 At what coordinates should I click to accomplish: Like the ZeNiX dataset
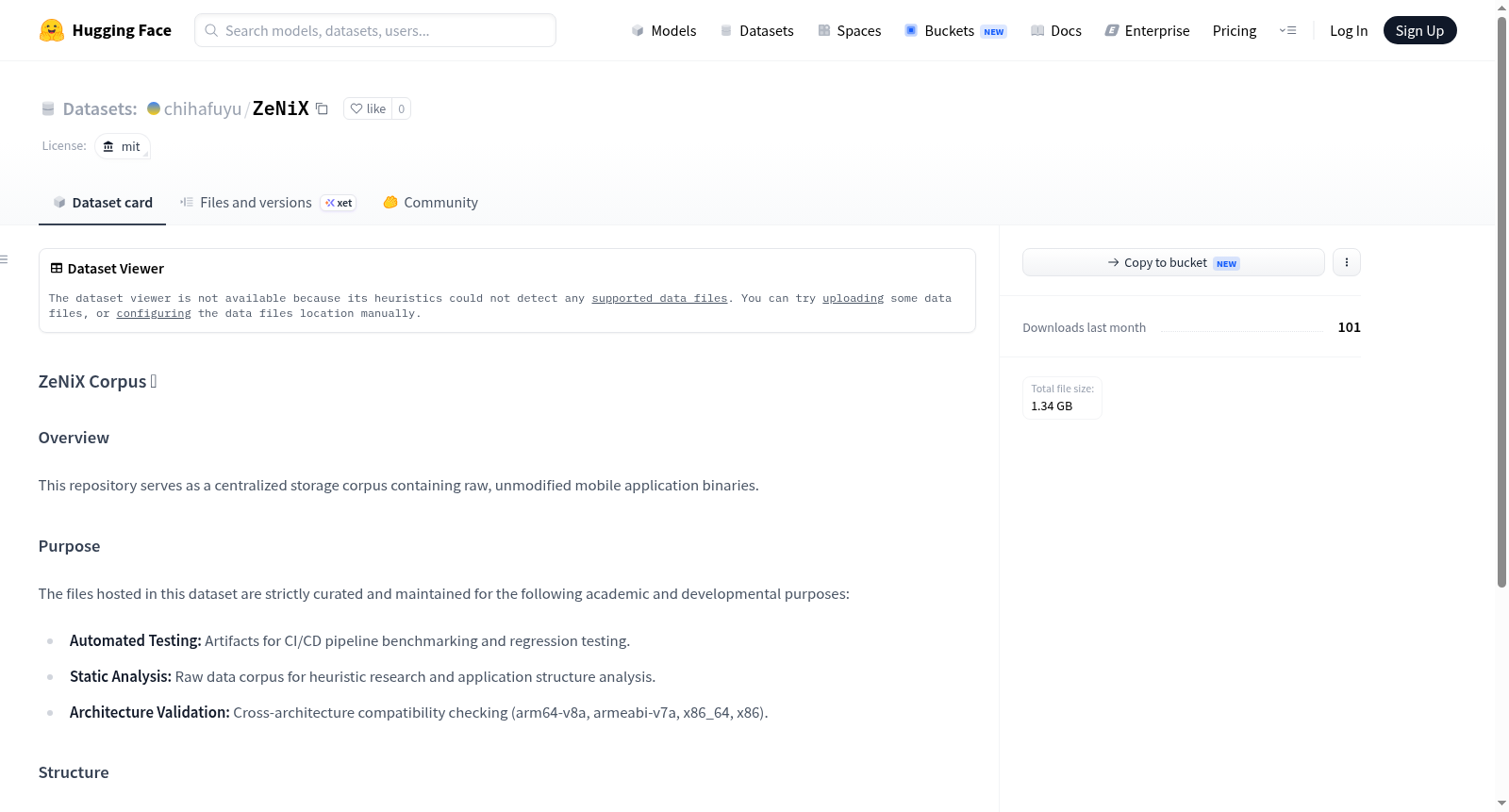click(368, 108)
